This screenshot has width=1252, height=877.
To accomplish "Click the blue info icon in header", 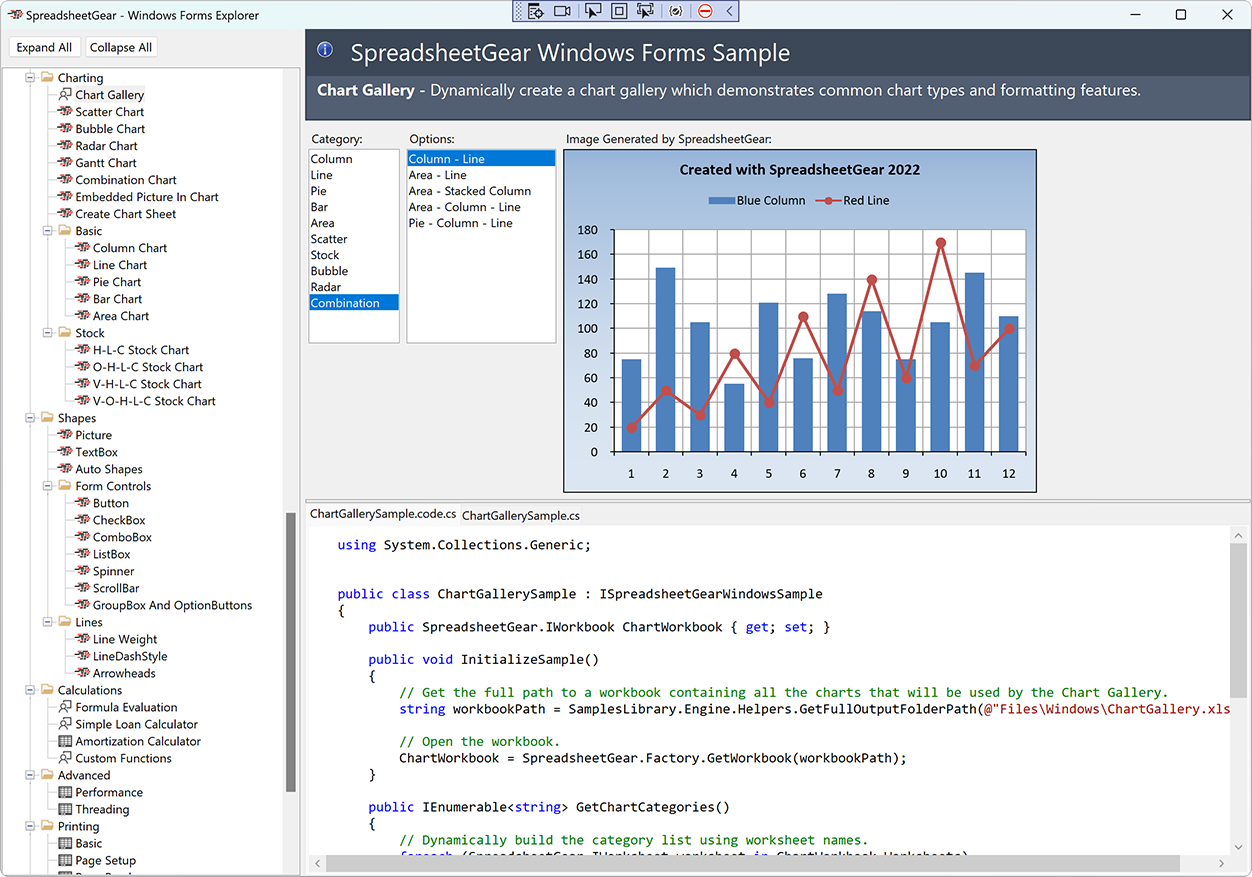I will tap(324, 51).
